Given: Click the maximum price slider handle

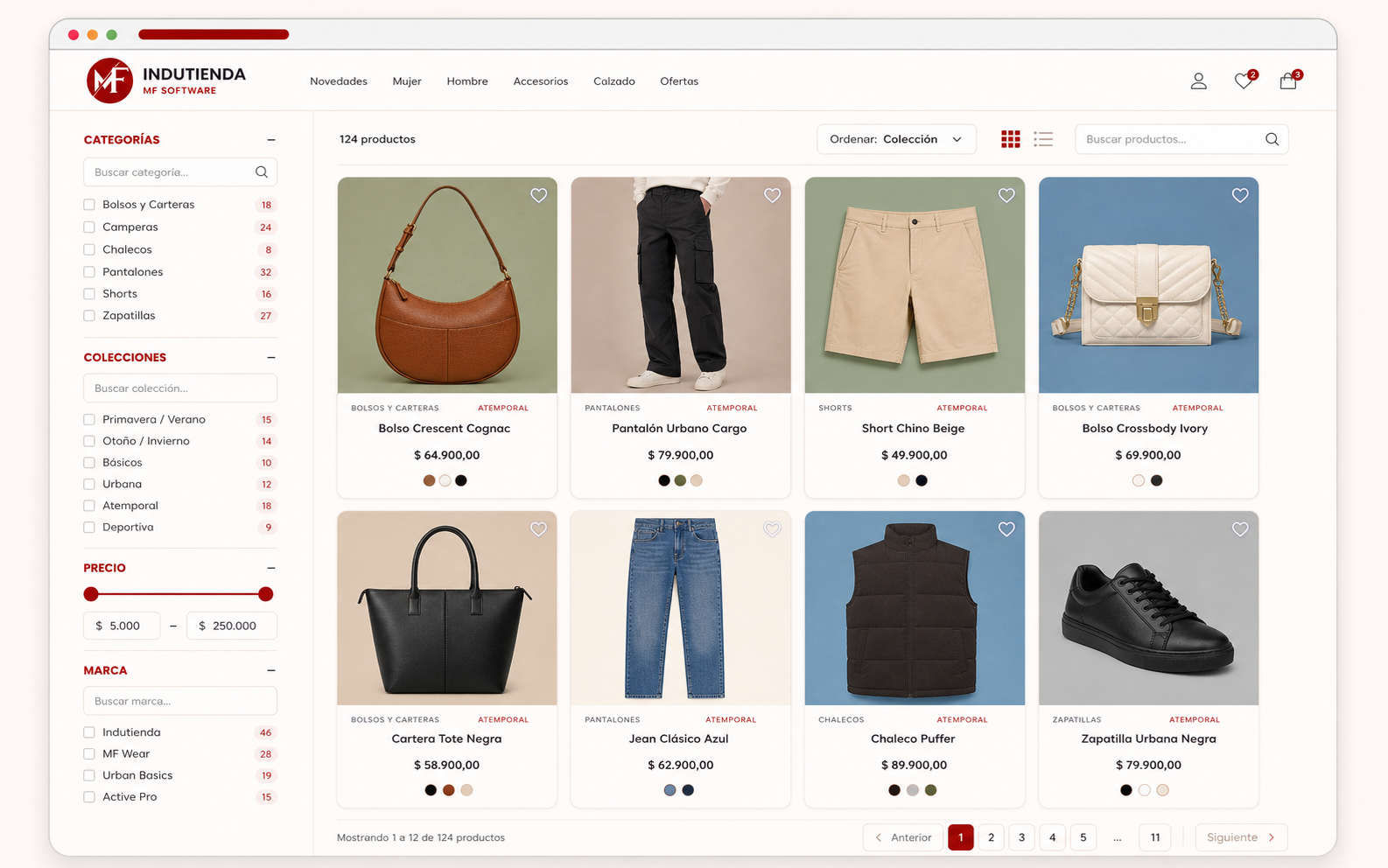Looking at the screenshot, I should (266, 594).
